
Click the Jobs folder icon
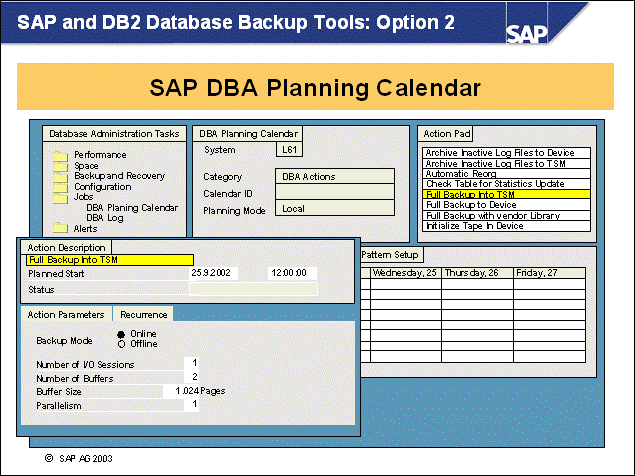pyautogui.click(x=60, y=197)
